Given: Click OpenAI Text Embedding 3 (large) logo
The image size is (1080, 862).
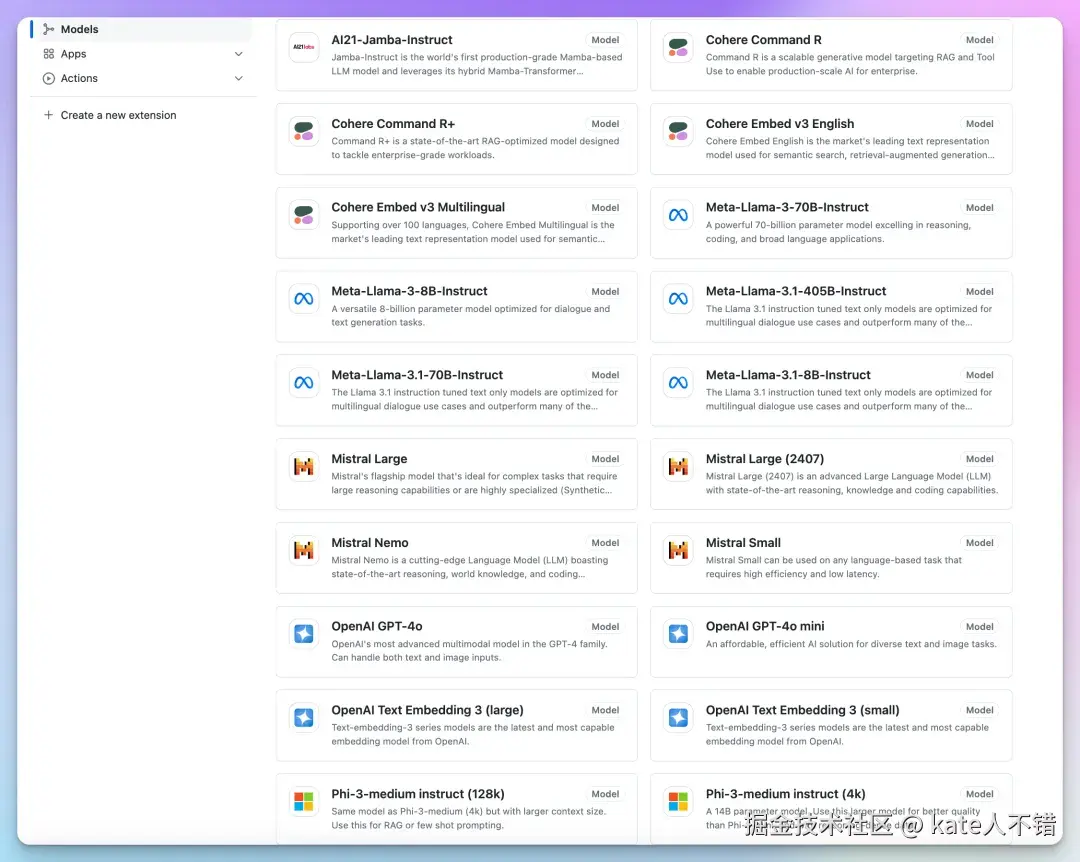Looking at the screenshot, I should 304,717.
